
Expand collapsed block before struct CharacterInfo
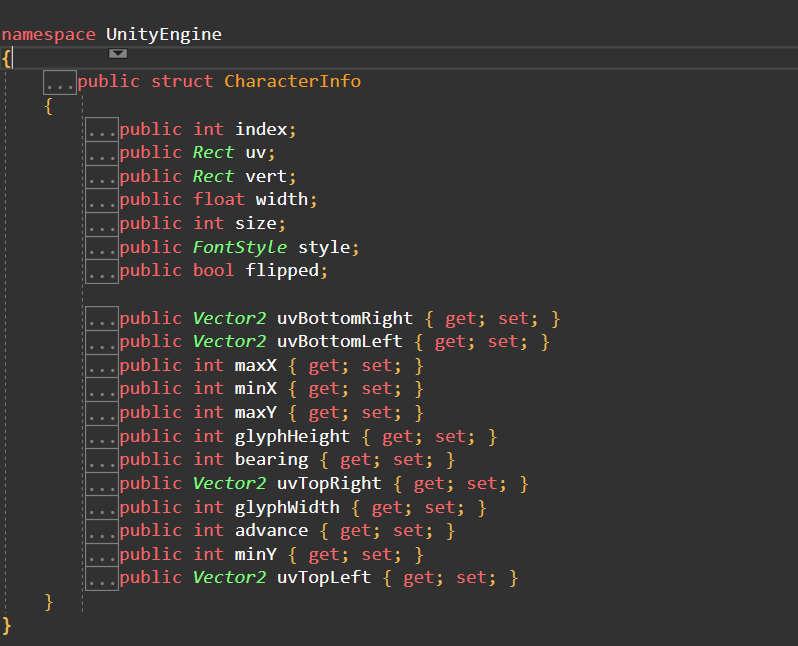(60, 82)
